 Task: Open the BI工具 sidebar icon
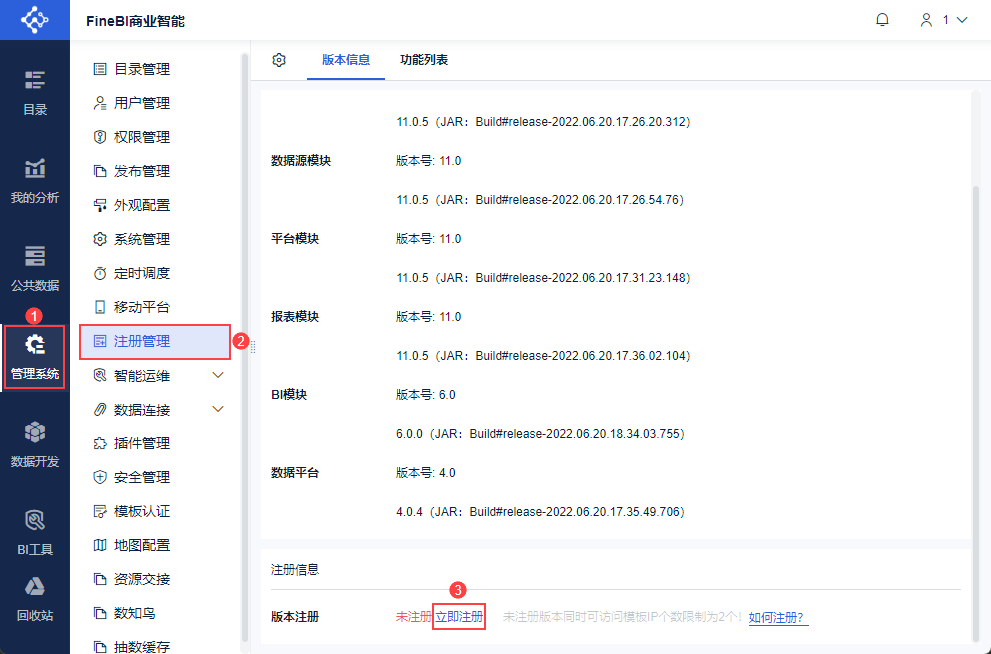[x=35, y=520]
